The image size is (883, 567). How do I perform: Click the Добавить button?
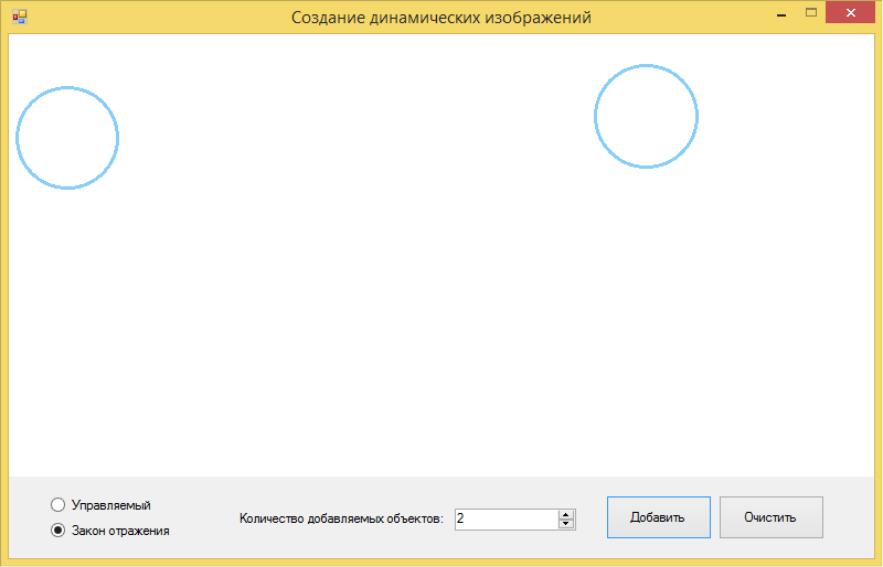(658, 517)
